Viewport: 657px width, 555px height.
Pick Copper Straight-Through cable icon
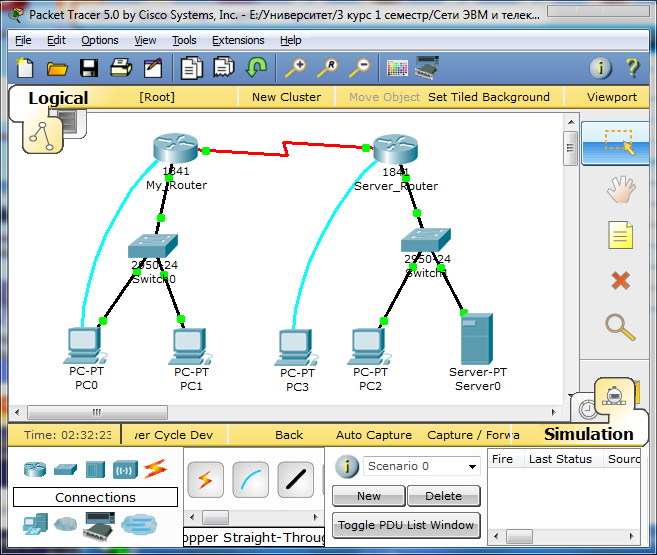click(296, 480)
